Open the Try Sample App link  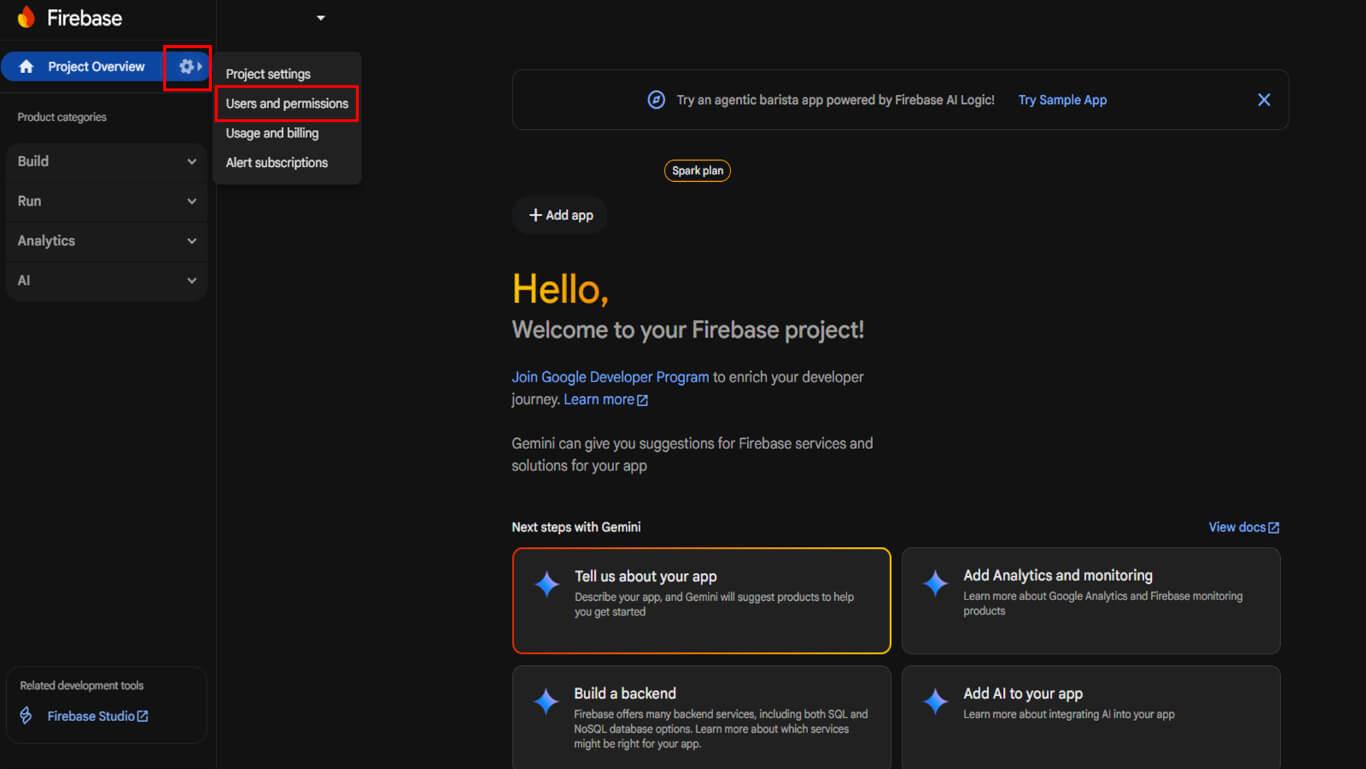tap(1062, 100)
